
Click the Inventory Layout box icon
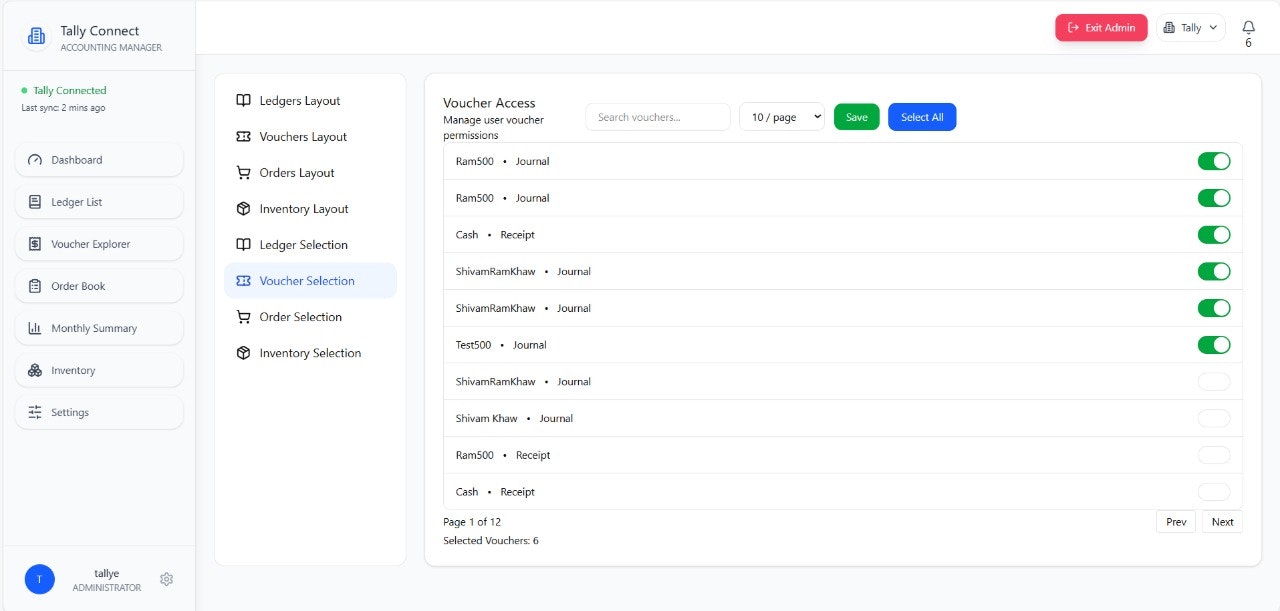[243, 209]
